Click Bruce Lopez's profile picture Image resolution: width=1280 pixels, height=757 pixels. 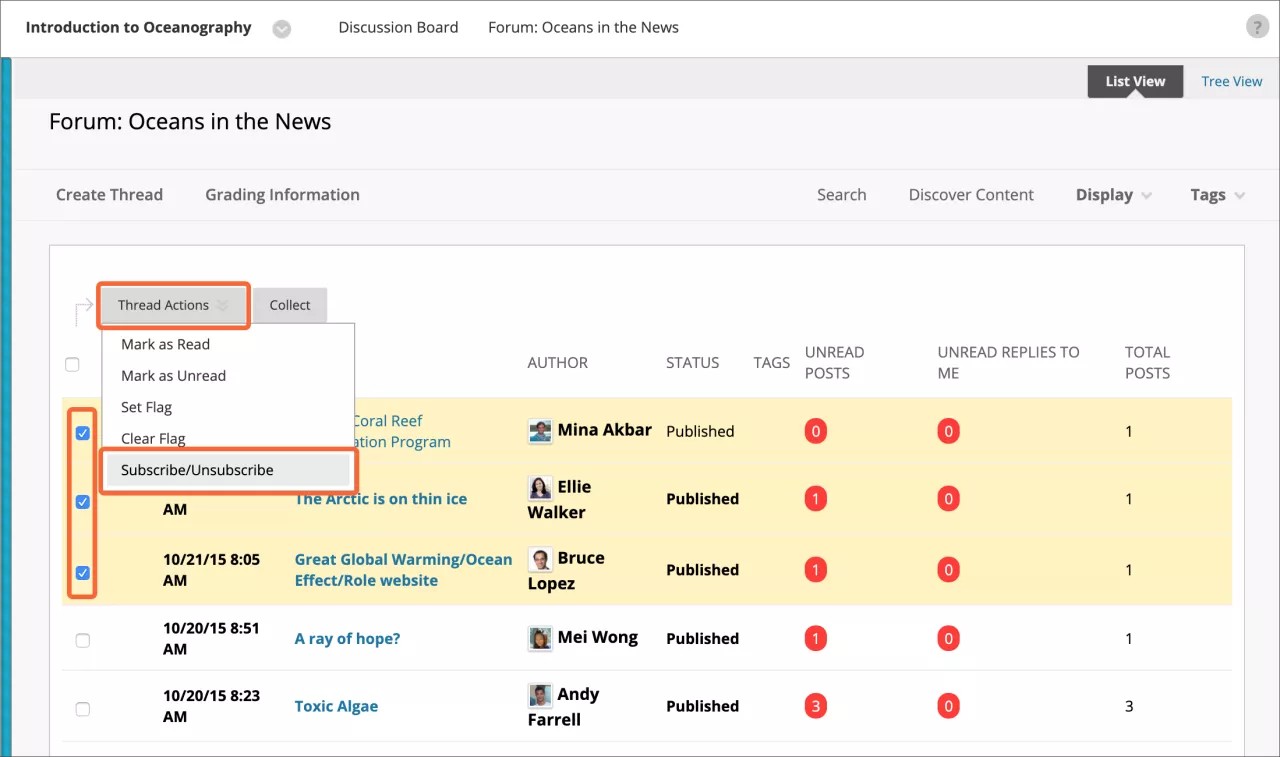[x=540, y=560]
